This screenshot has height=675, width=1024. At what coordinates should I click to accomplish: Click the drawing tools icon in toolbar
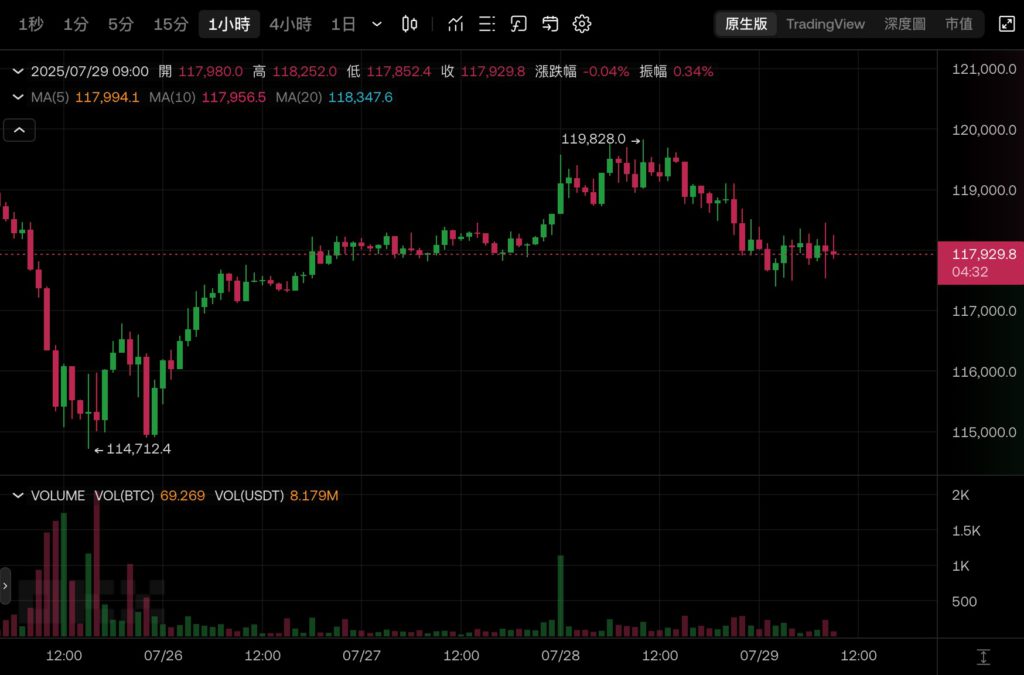point(518,24)
